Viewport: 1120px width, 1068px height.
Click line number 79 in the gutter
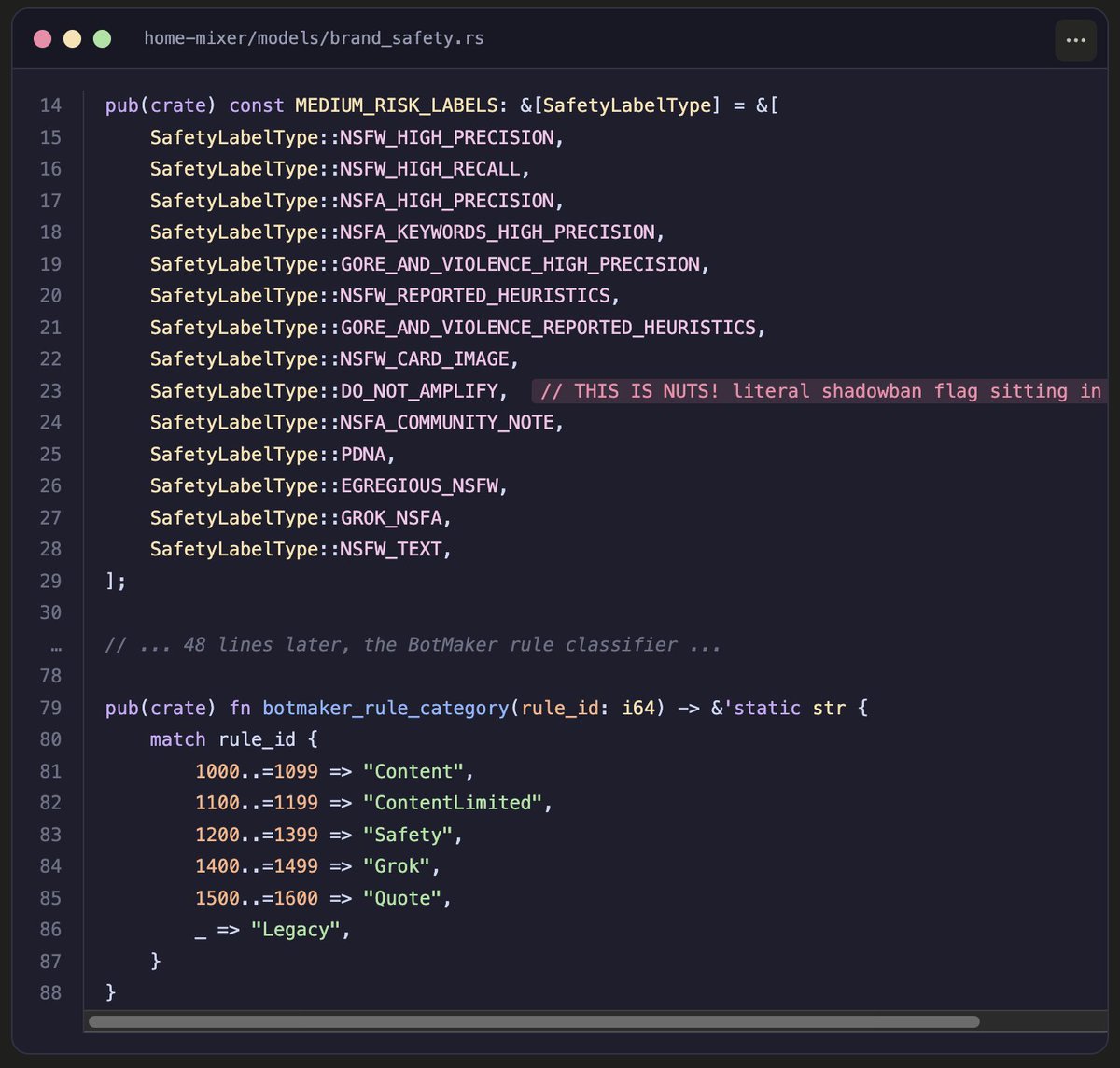click(x=50, y=709)
